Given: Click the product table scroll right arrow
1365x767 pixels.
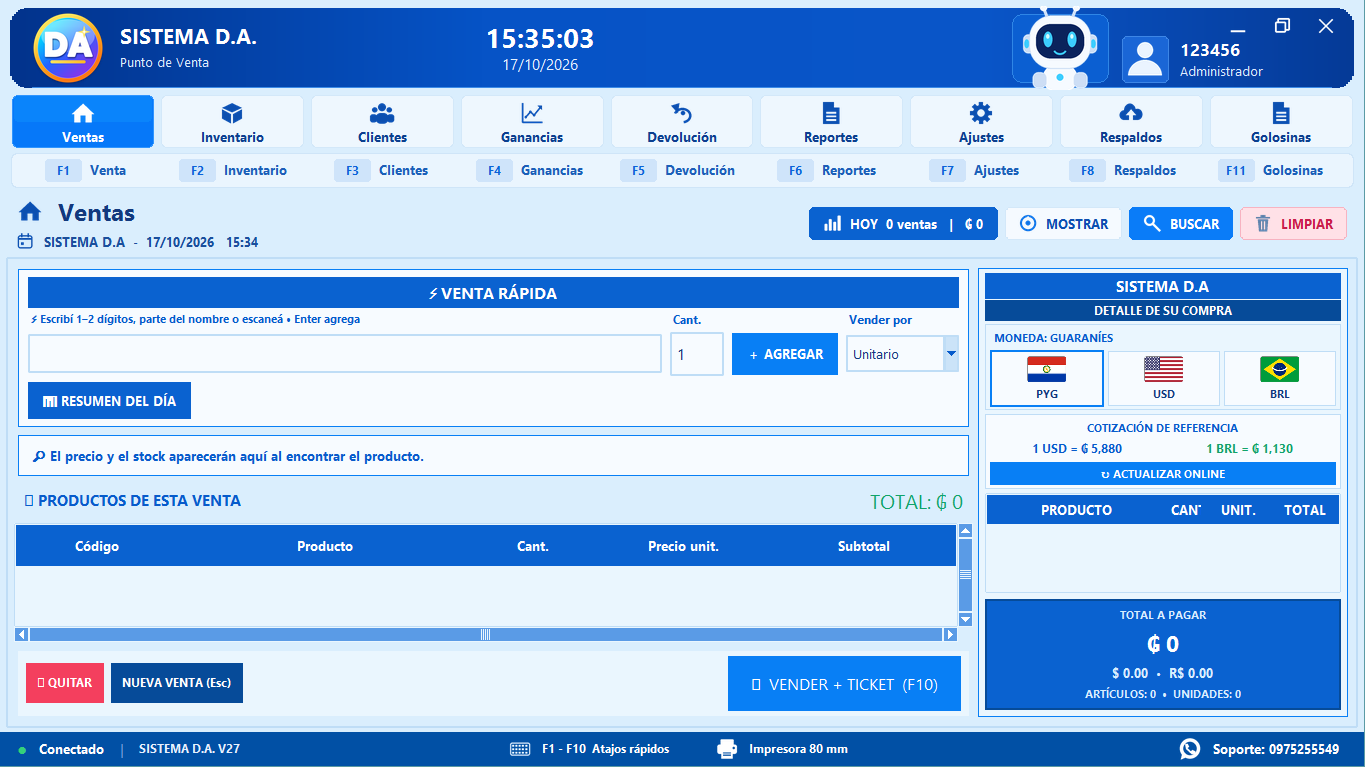Looking at the screenshot, I should pyautogui.click(x=950, y=634).
